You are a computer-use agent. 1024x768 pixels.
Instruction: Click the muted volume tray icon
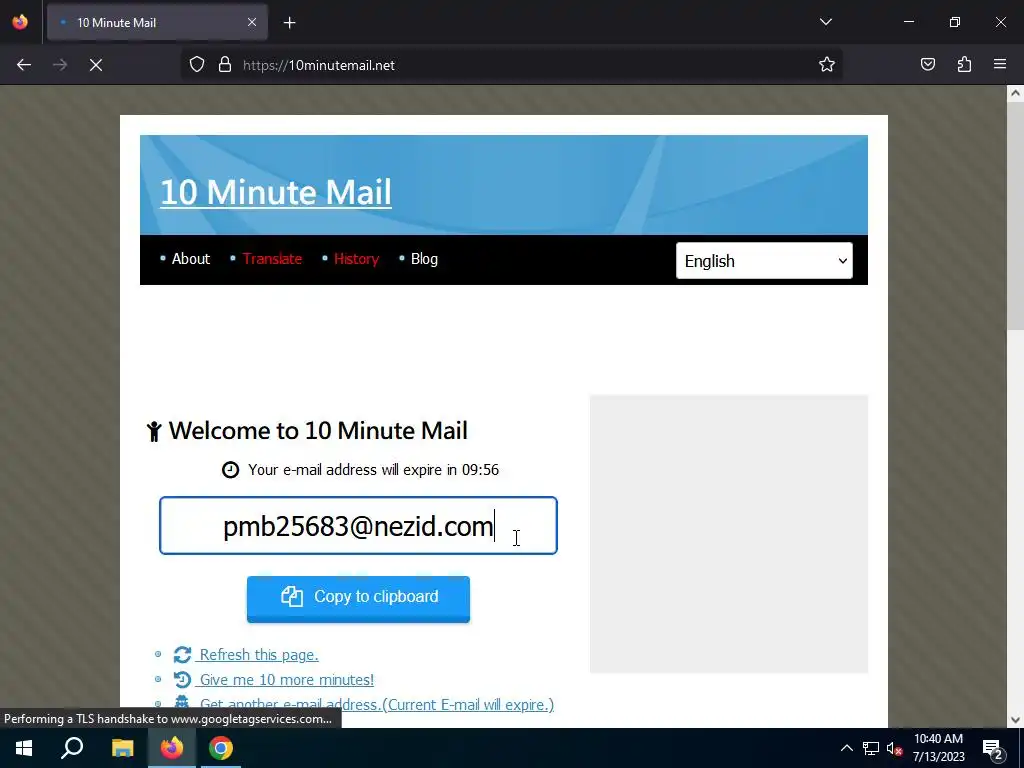point(895,748)
